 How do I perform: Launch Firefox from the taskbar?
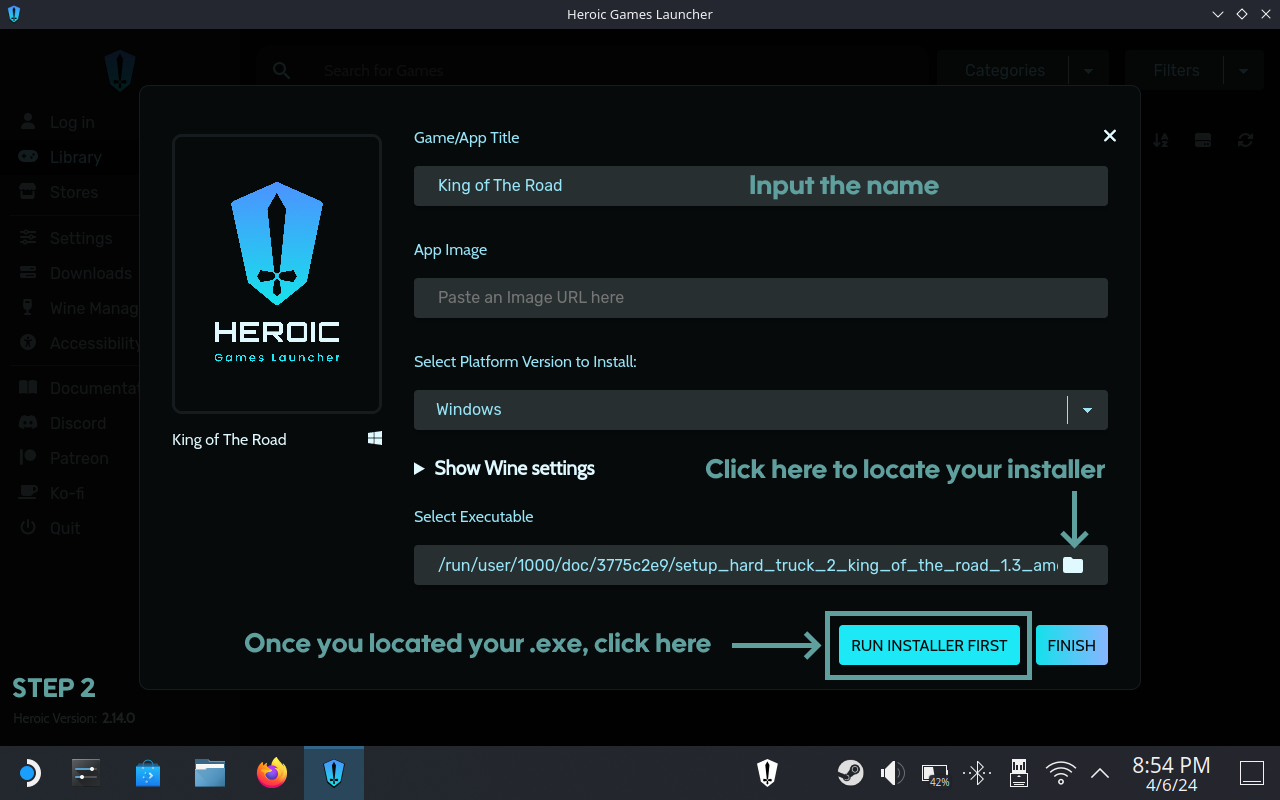tap(271, 772)
